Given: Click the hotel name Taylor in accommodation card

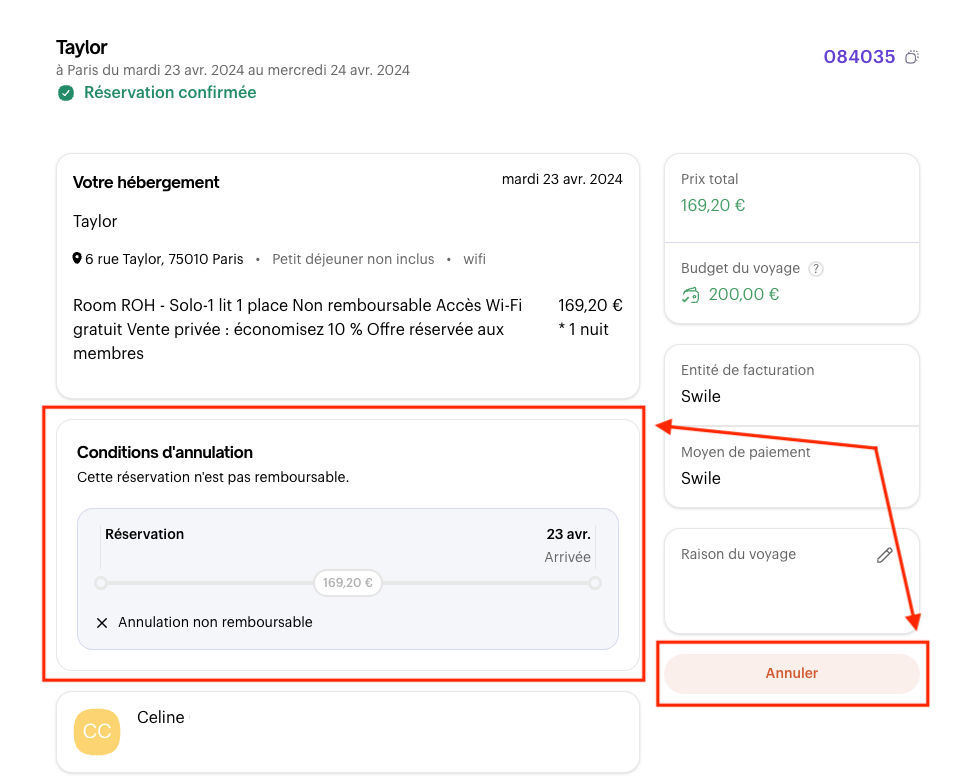Looking at the screenshot, I should [95, 221].
